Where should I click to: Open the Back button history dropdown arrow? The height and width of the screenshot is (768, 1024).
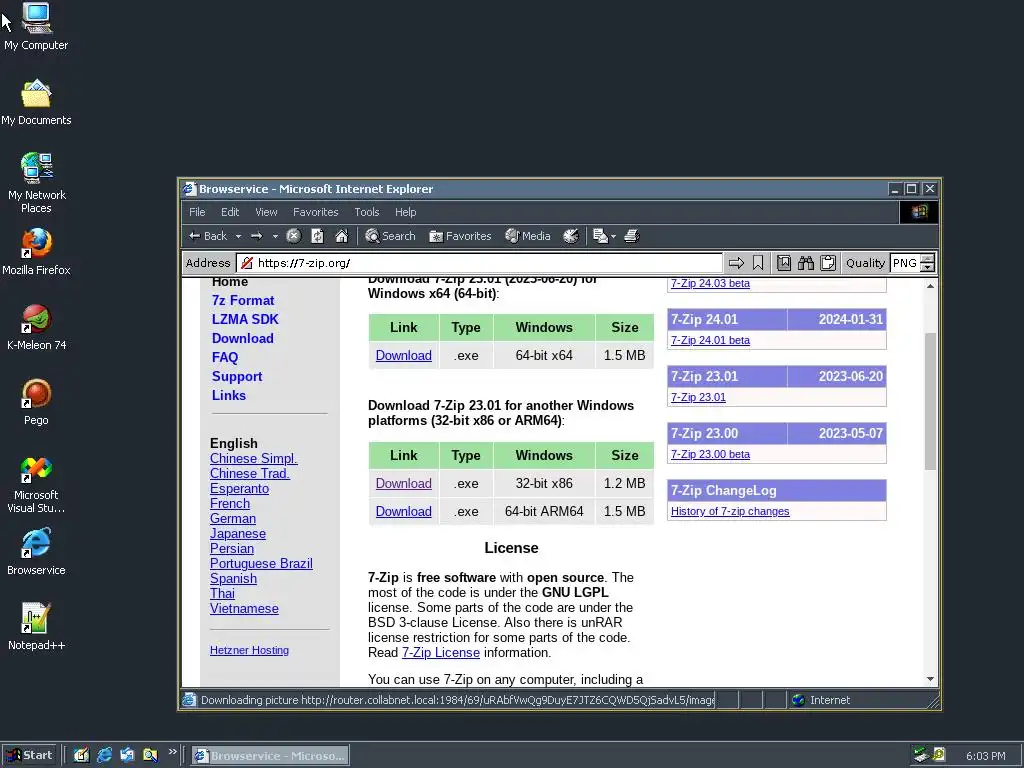pyautogui.click(x=238, y=236)
